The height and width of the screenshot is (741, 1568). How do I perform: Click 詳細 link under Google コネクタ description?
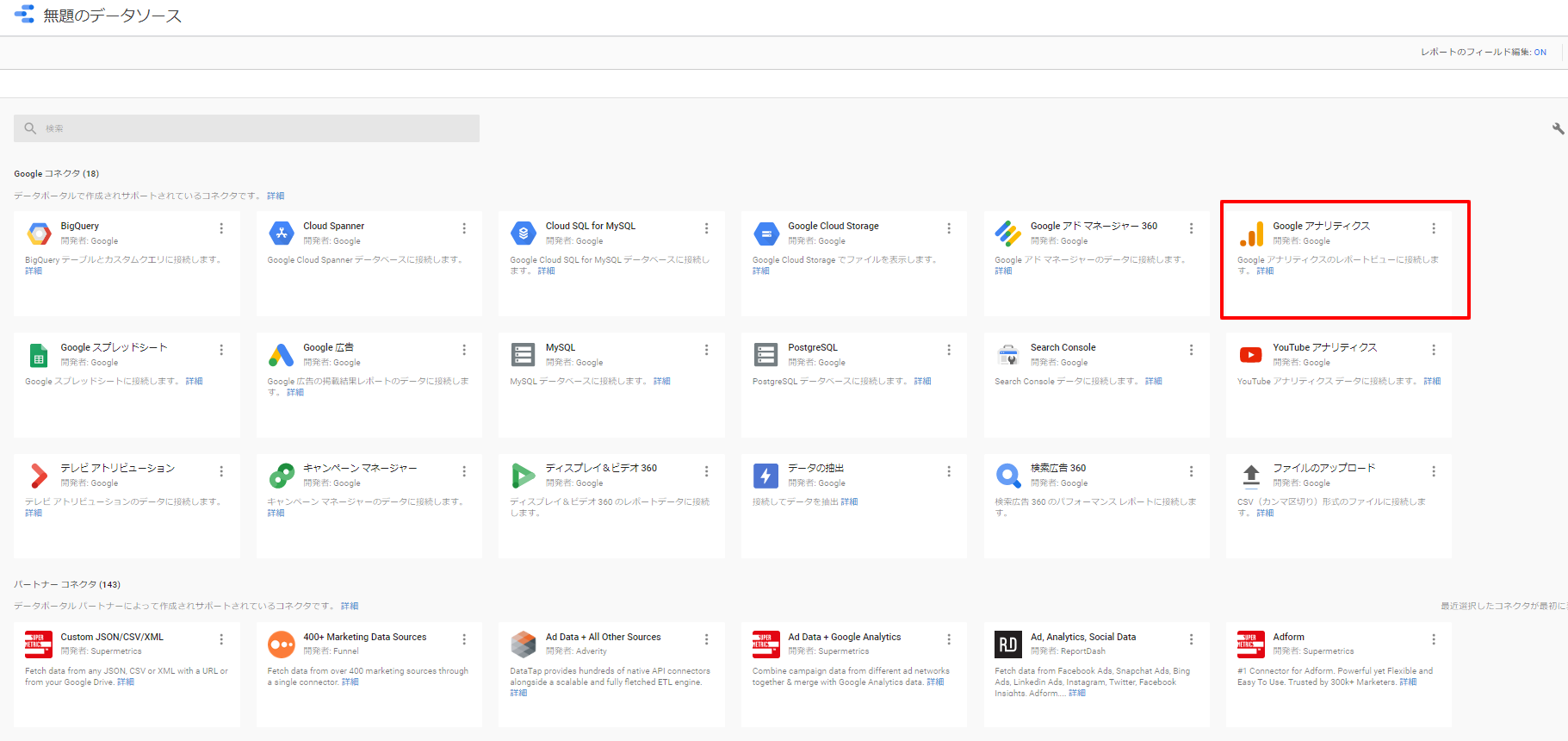coord(276,196)
